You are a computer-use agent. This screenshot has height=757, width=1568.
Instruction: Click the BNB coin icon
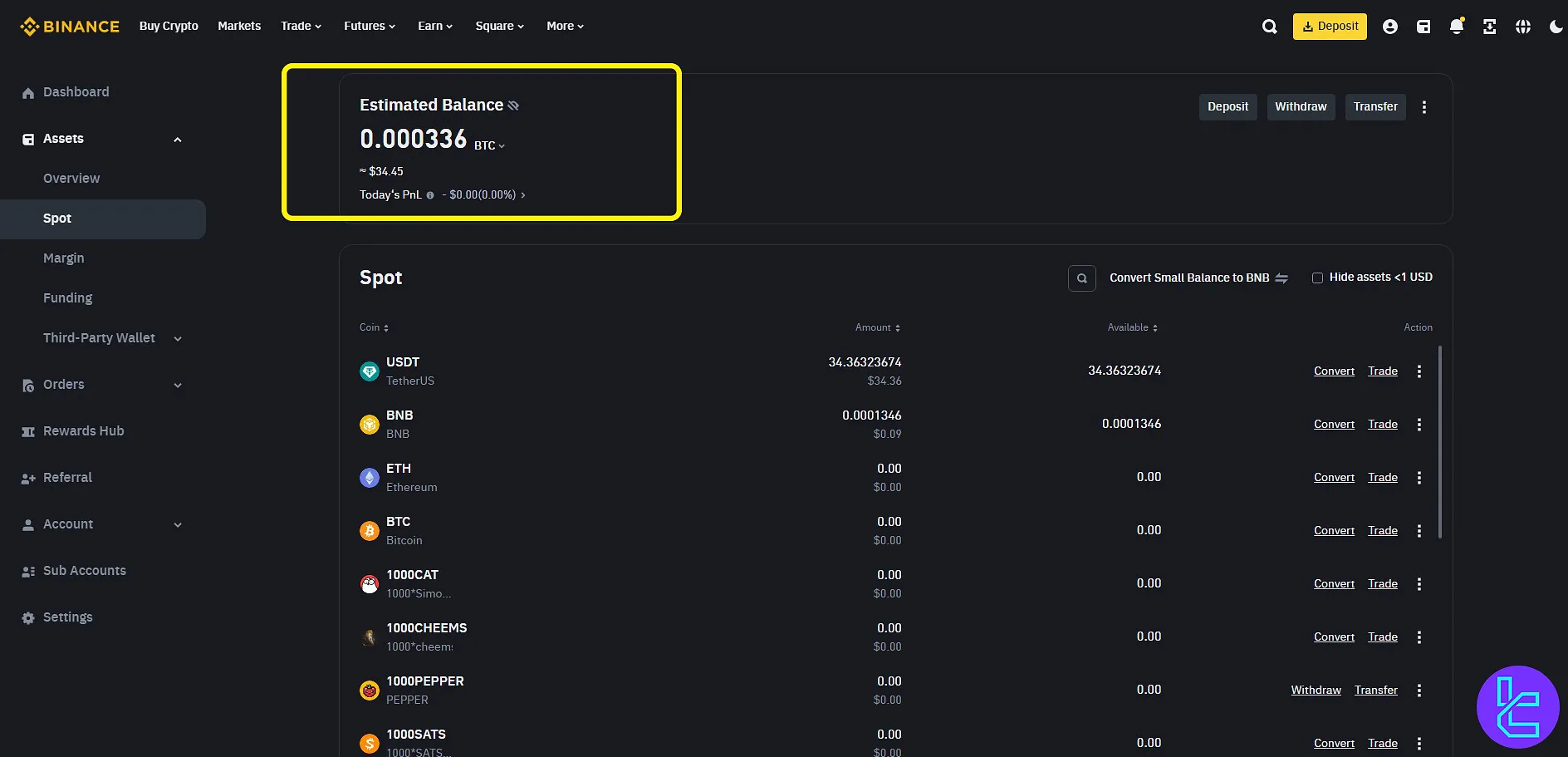pyautogui.click(x=370, y=425)
